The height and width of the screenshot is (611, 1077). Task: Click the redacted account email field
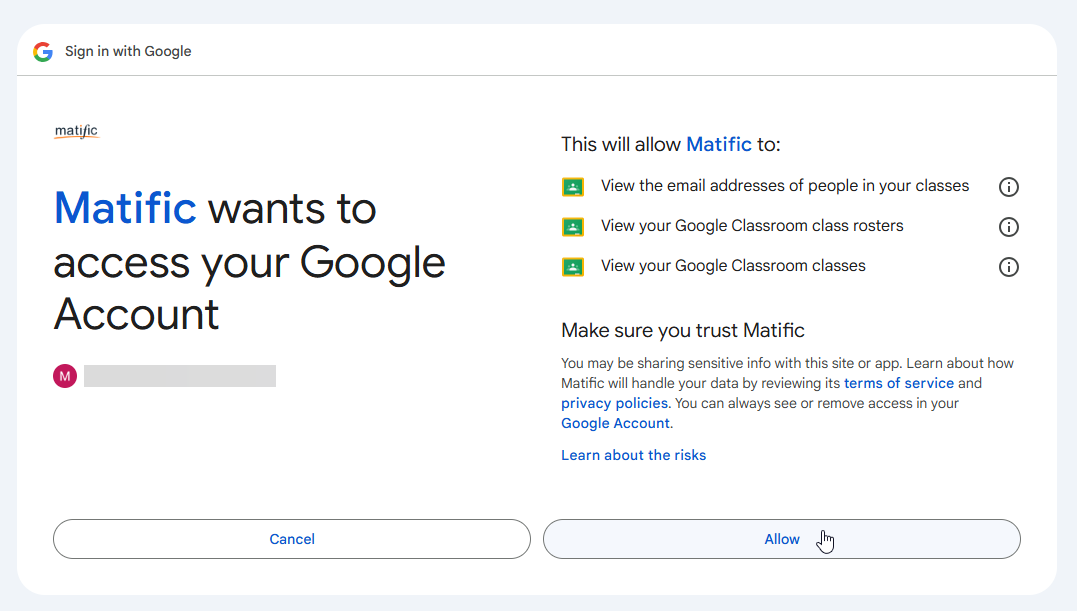pyautogui.click(x=180, y=376)
